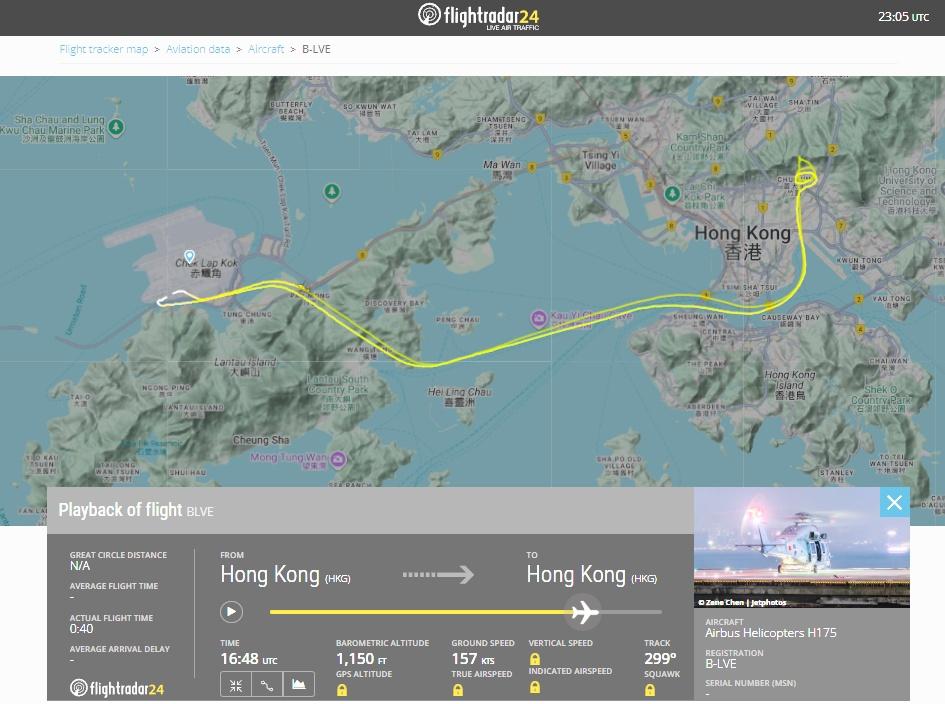The height and width of the screenshot is (704, 945).
Task: Open the Aircraft breadcrumb link
Action: point(266,49)
